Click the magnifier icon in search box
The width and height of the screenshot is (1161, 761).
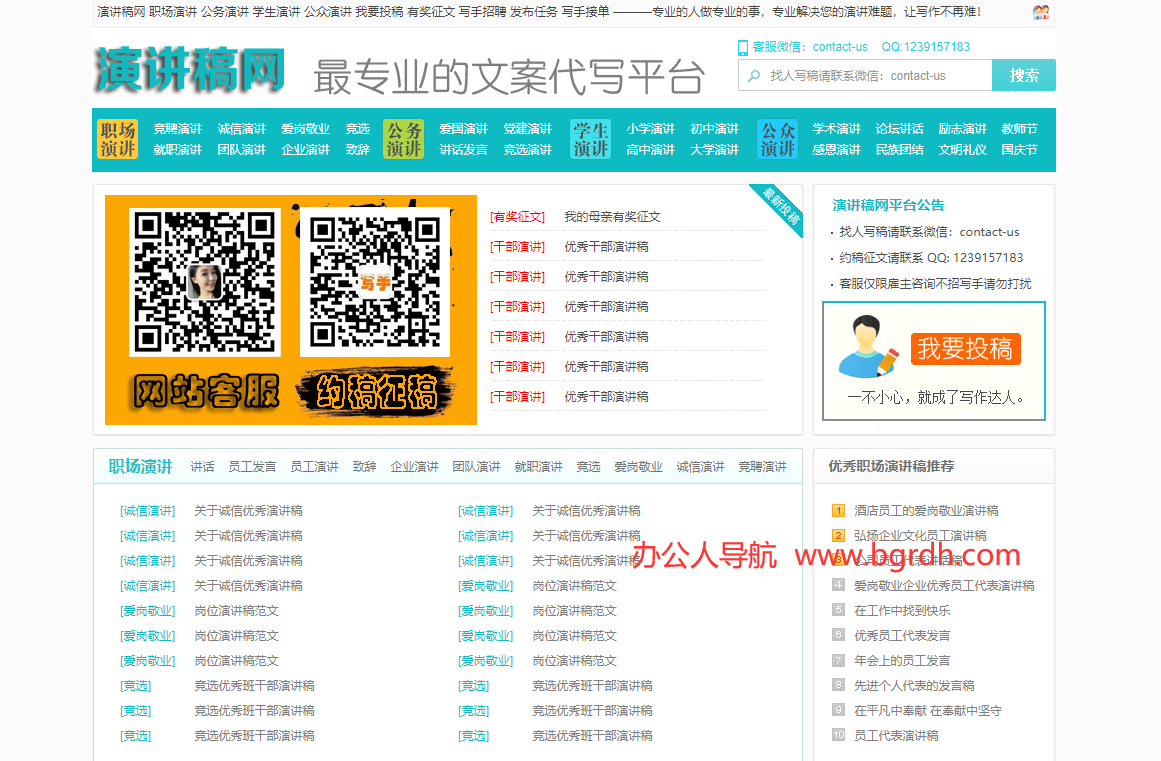754,76
